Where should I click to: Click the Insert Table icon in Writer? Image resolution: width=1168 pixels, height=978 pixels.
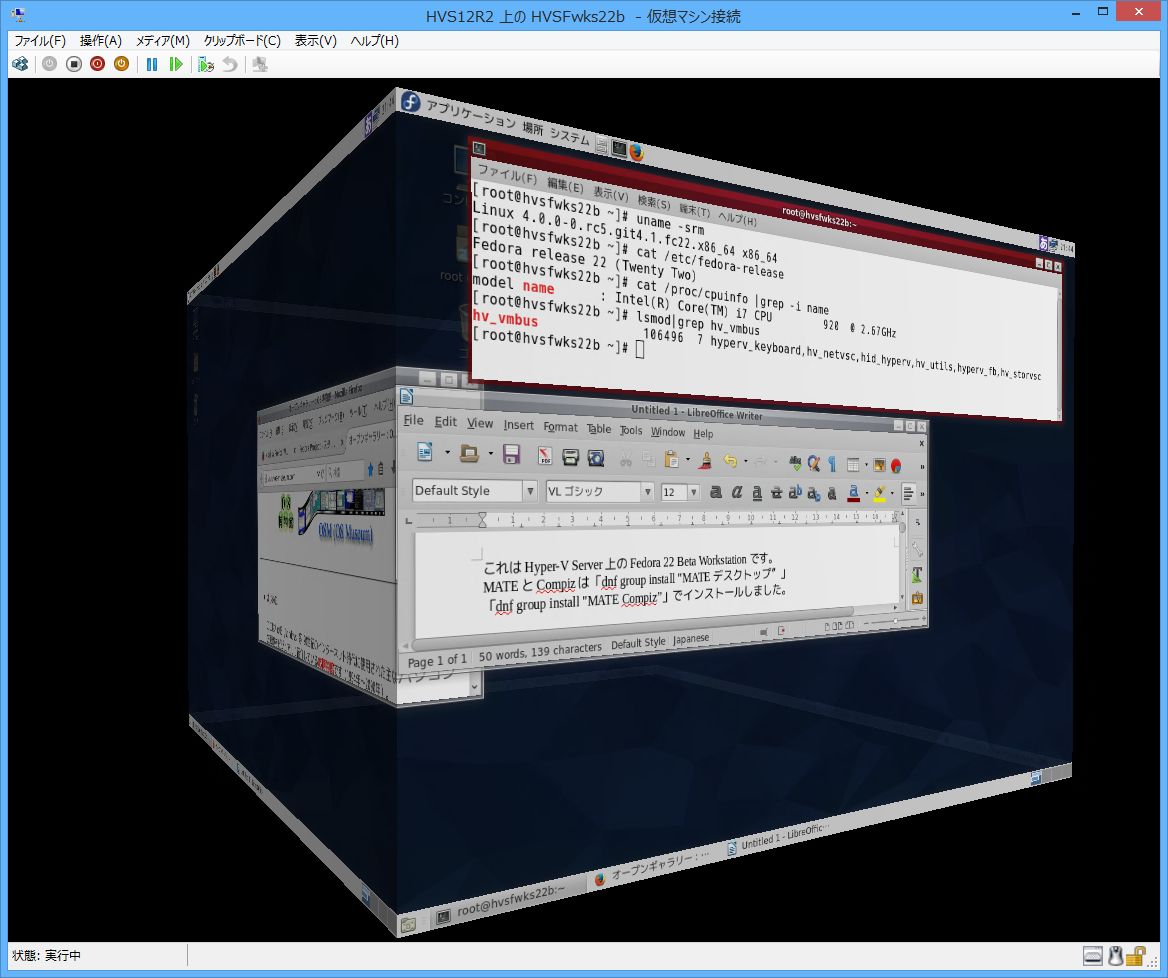click(x=853, y=465)
